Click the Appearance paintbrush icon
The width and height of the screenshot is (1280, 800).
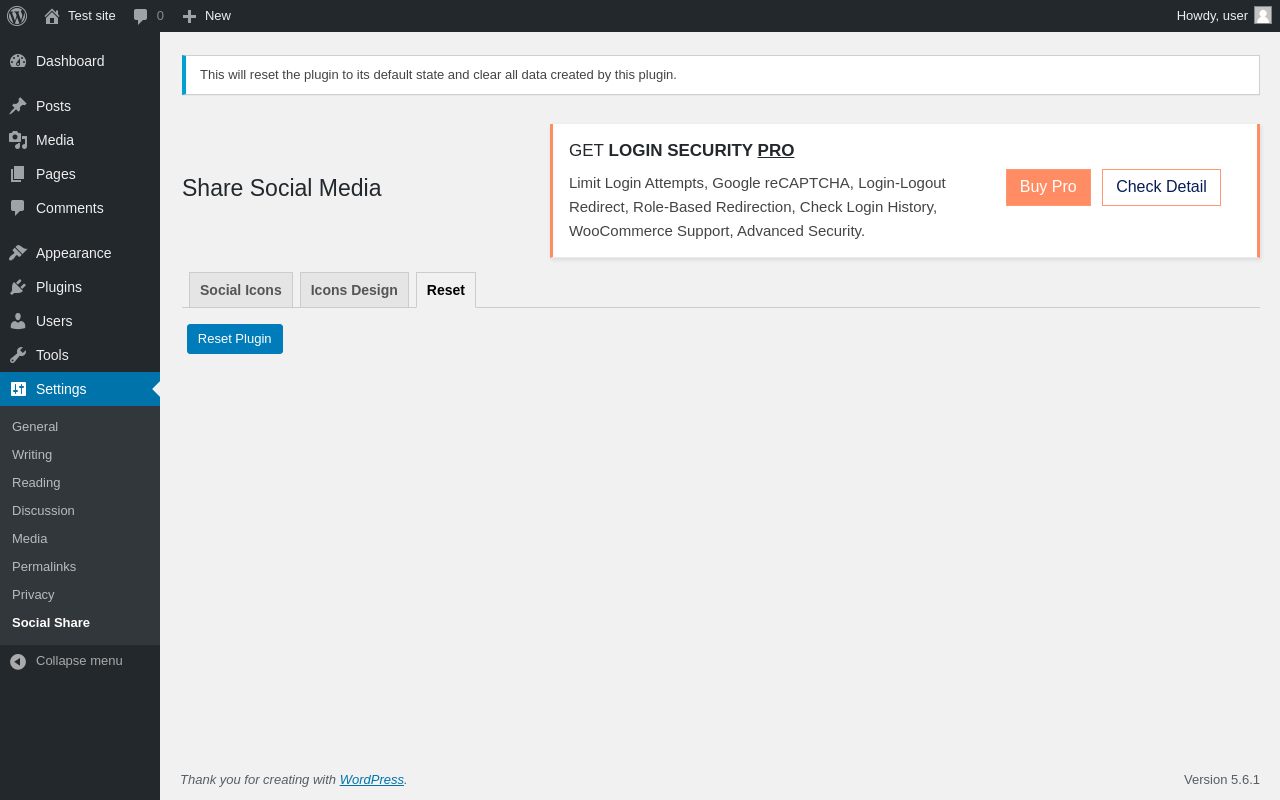click(x=18, y=253)
